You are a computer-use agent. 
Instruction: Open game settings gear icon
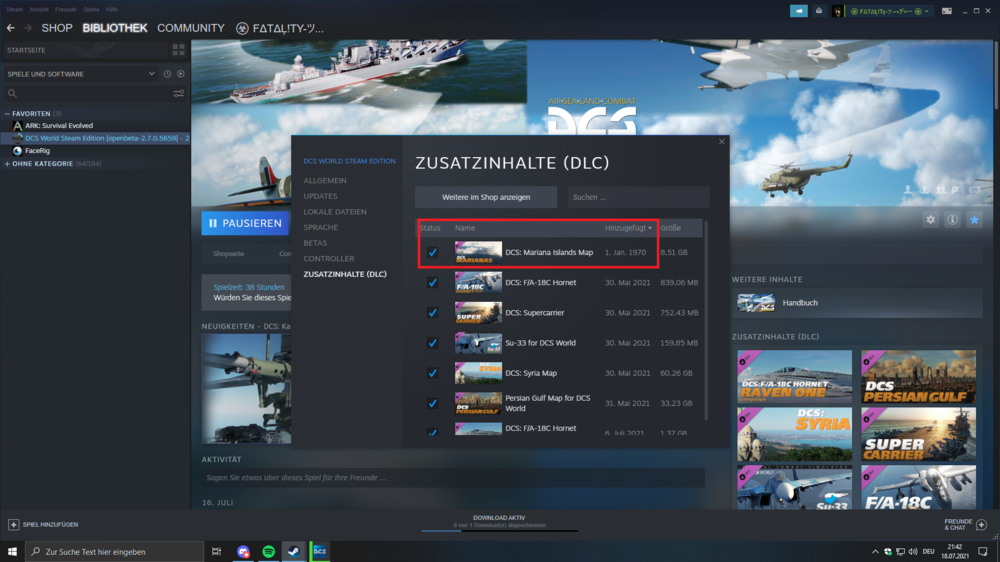pos(930,219)
